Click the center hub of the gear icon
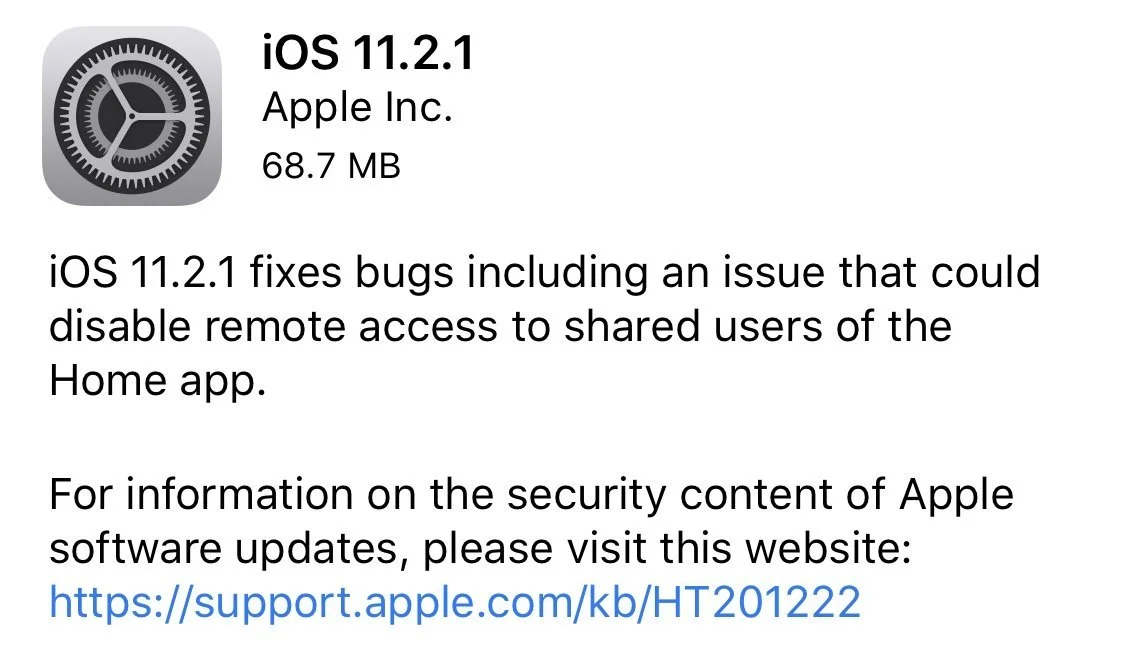The width and height of the screenshot is (1125, 655). tap(132, 116)
